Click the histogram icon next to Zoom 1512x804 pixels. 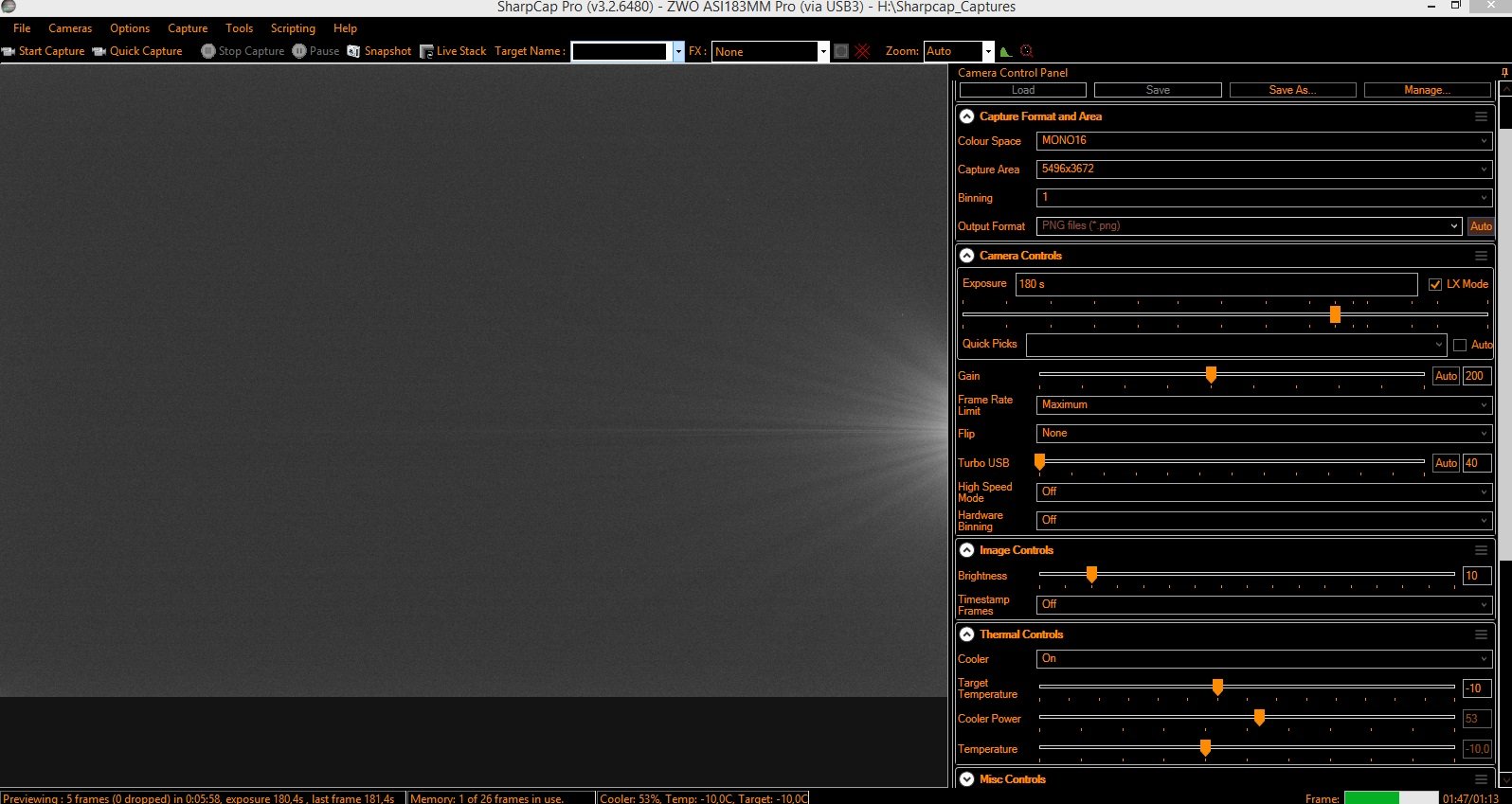[x=1005, y=52]
